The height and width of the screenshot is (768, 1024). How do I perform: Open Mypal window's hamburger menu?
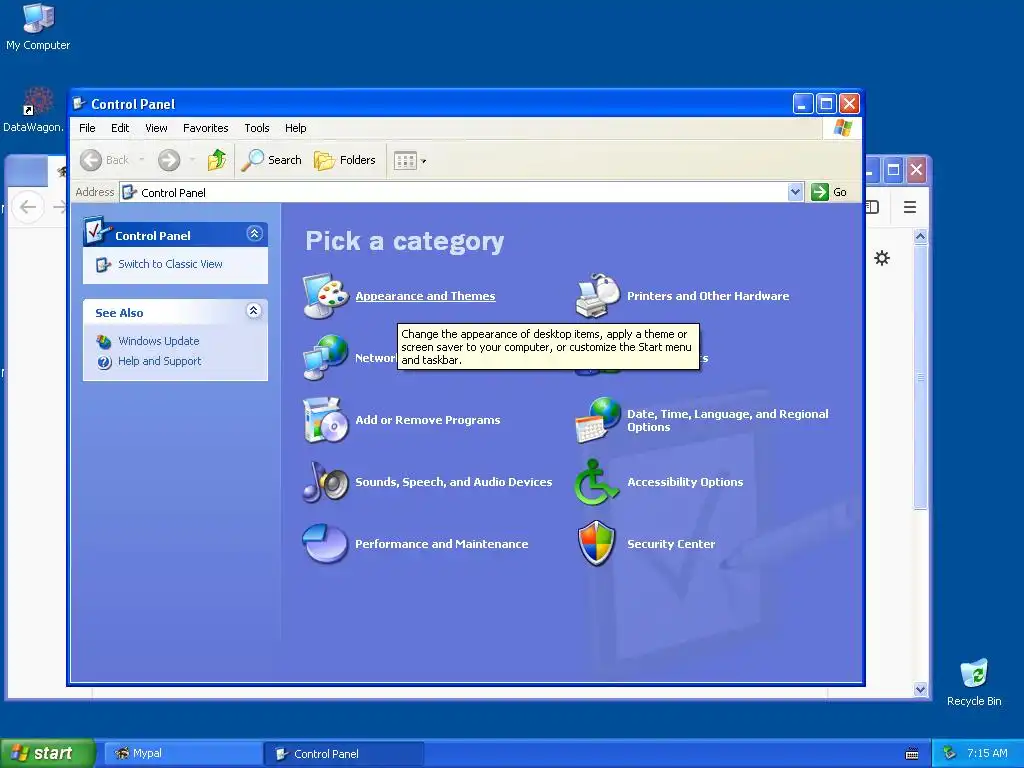(x=910, y=207)
